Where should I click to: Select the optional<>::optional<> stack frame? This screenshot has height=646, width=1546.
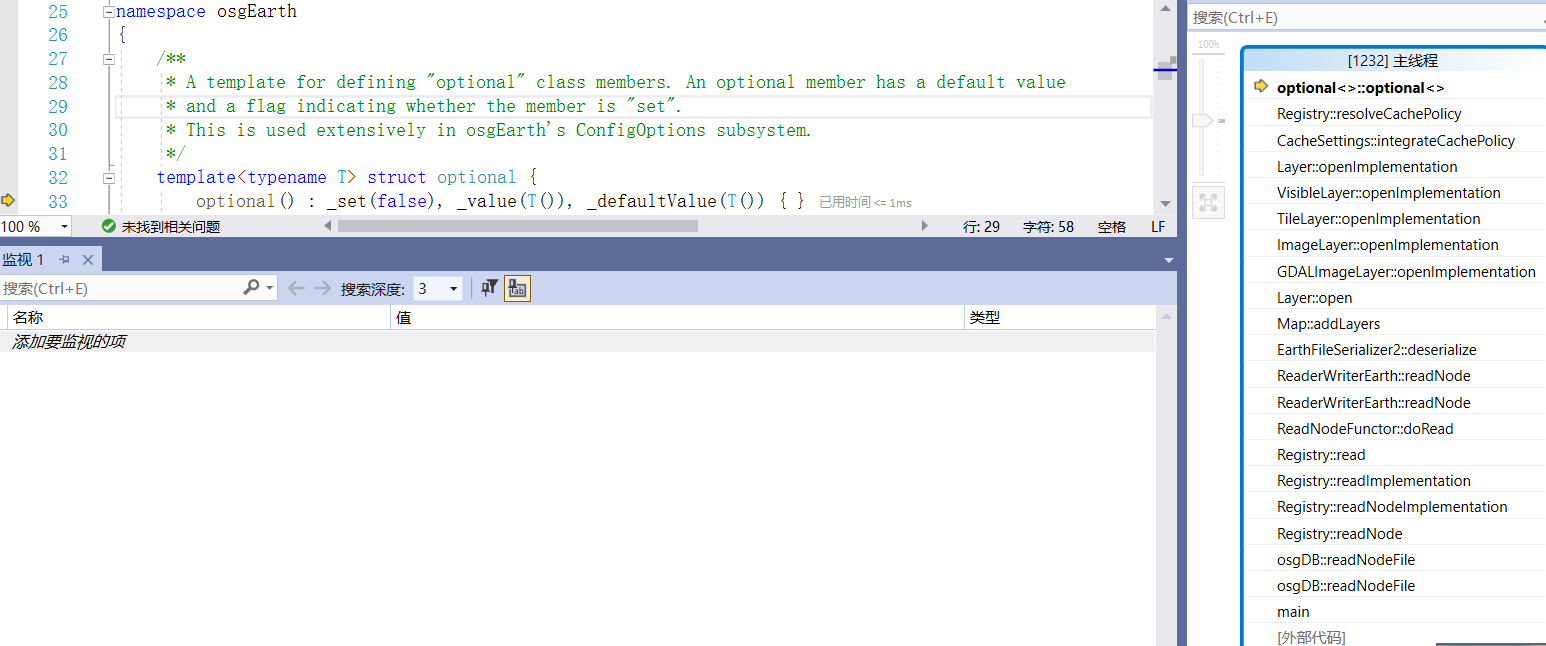(1360, 88)
